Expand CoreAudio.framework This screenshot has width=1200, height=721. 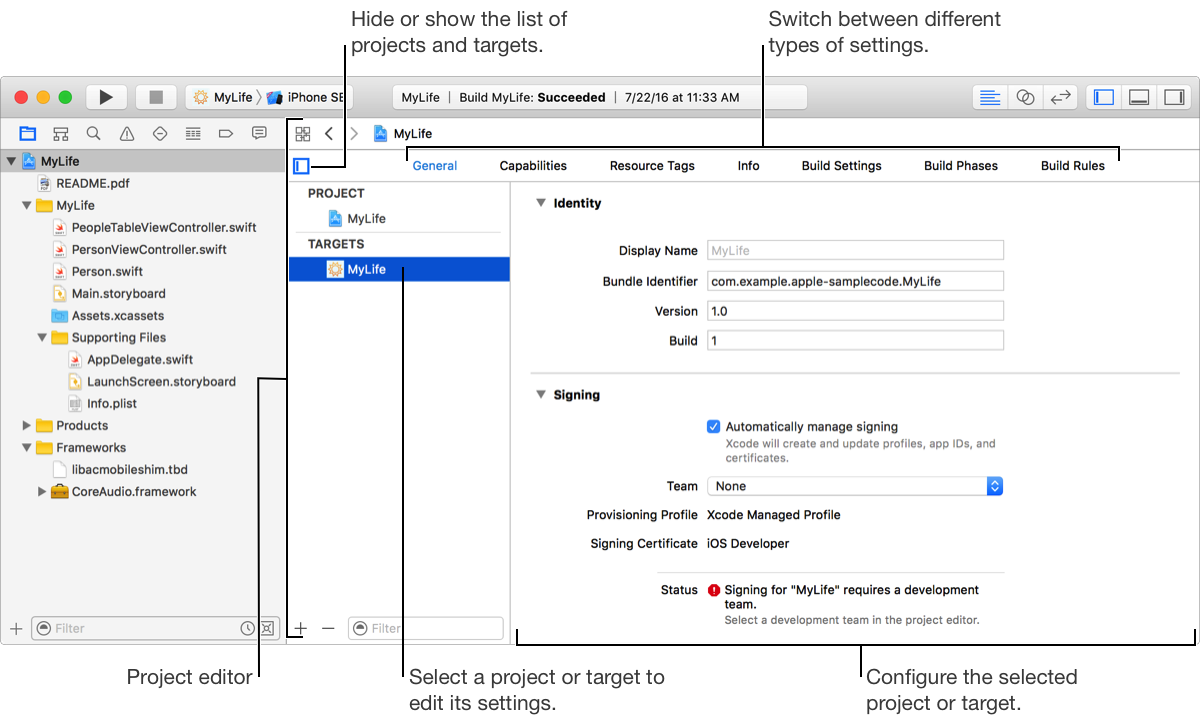(x=42, y=491)
